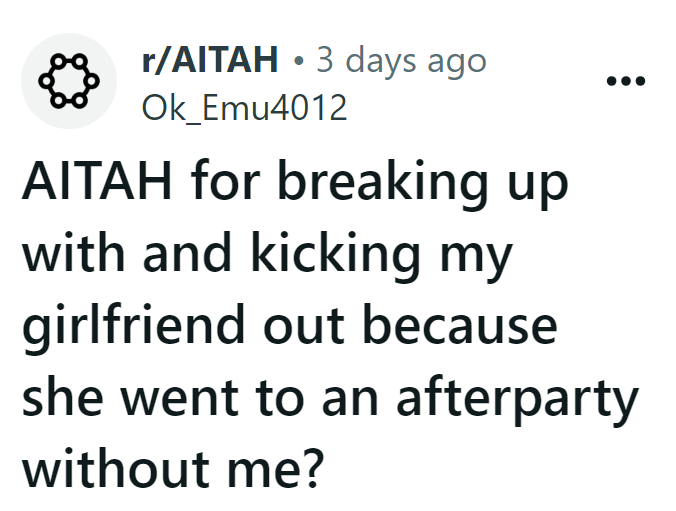The width and height of the screenshot is (676, 511).
Task: View the Ok_Emu4012 user profile
Action: tap(245, 105)
